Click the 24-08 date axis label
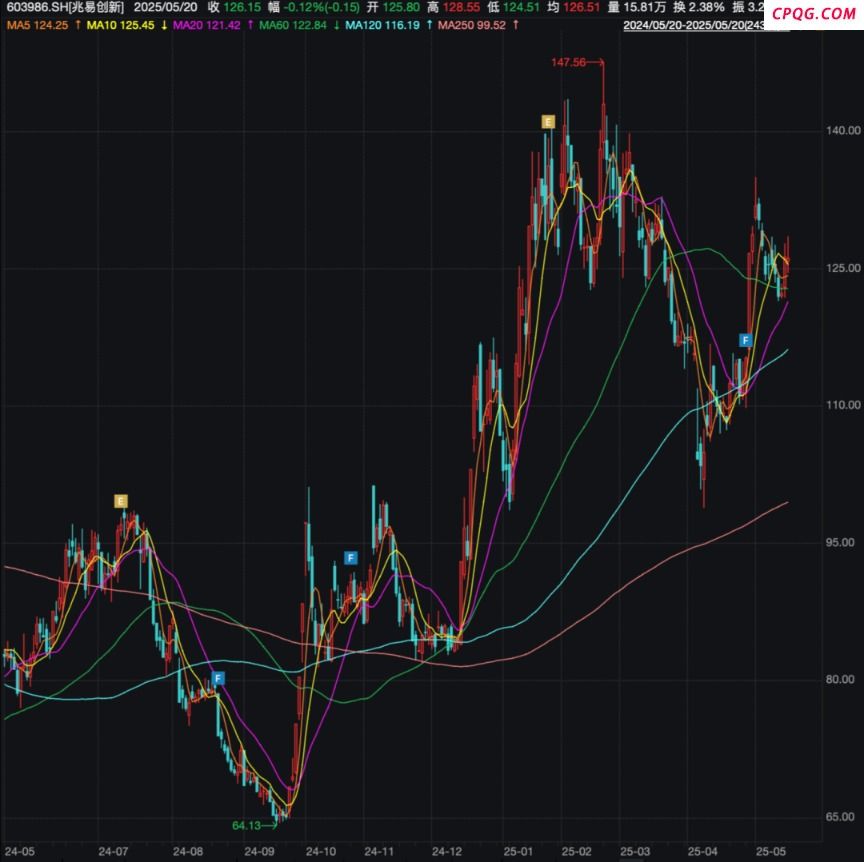 [187, 852]
